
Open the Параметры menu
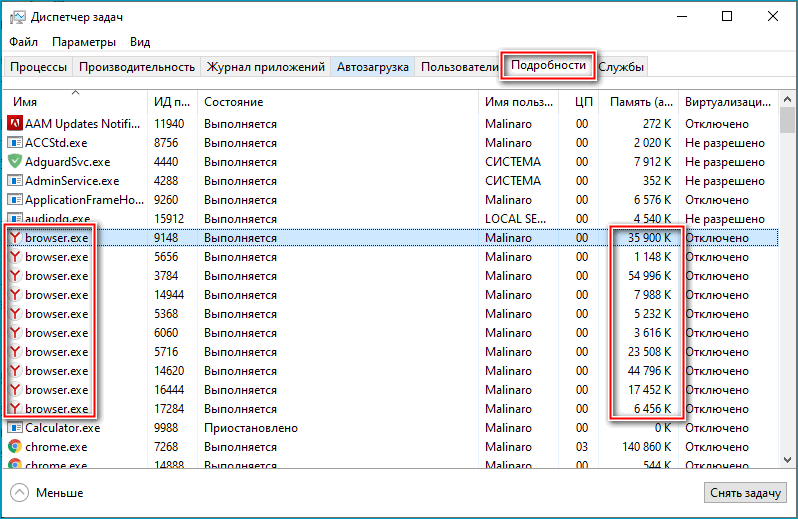coord(84,42)
